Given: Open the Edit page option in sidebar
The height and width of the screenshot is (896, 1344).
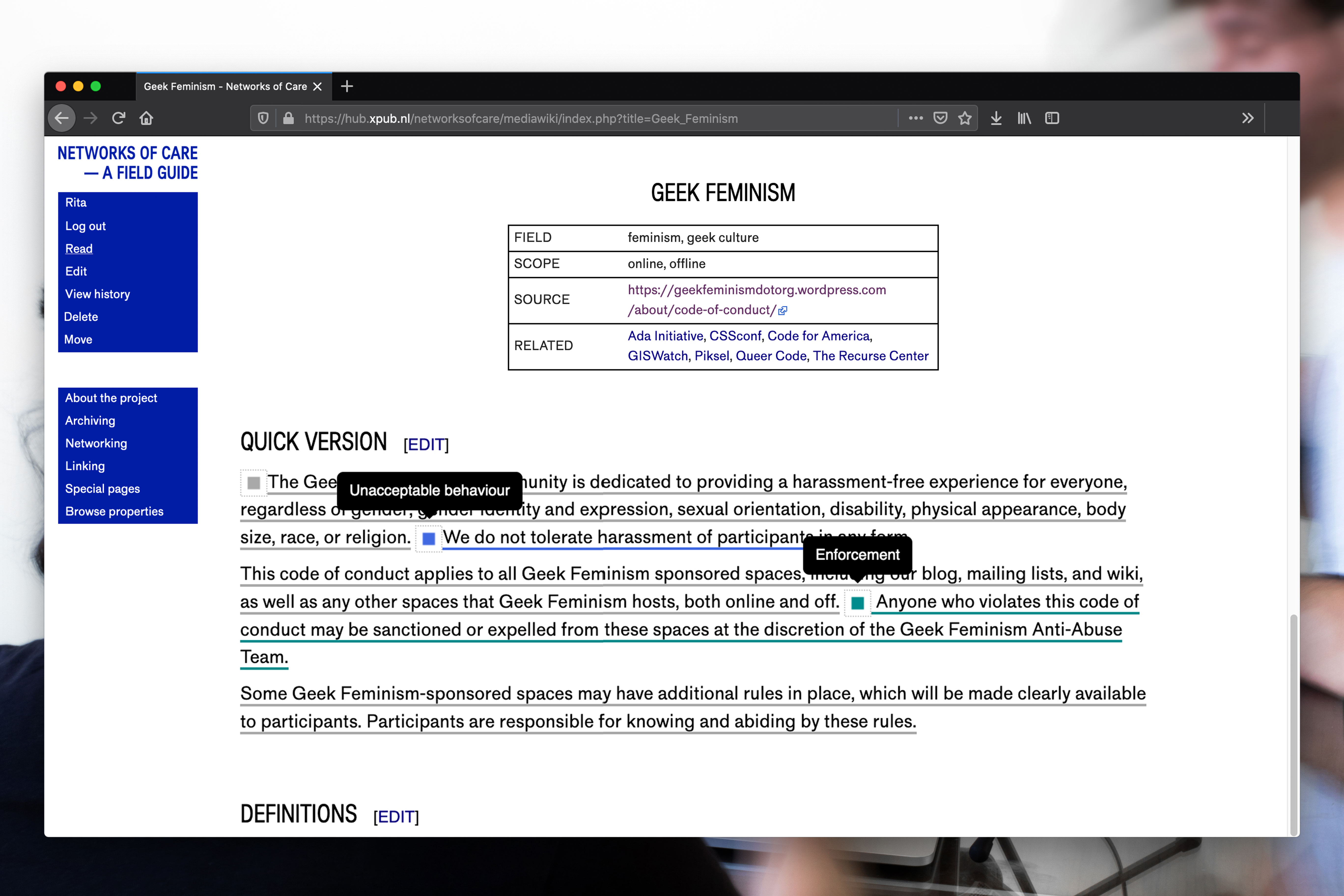Looking at the screenshot, I should (76, 271).
